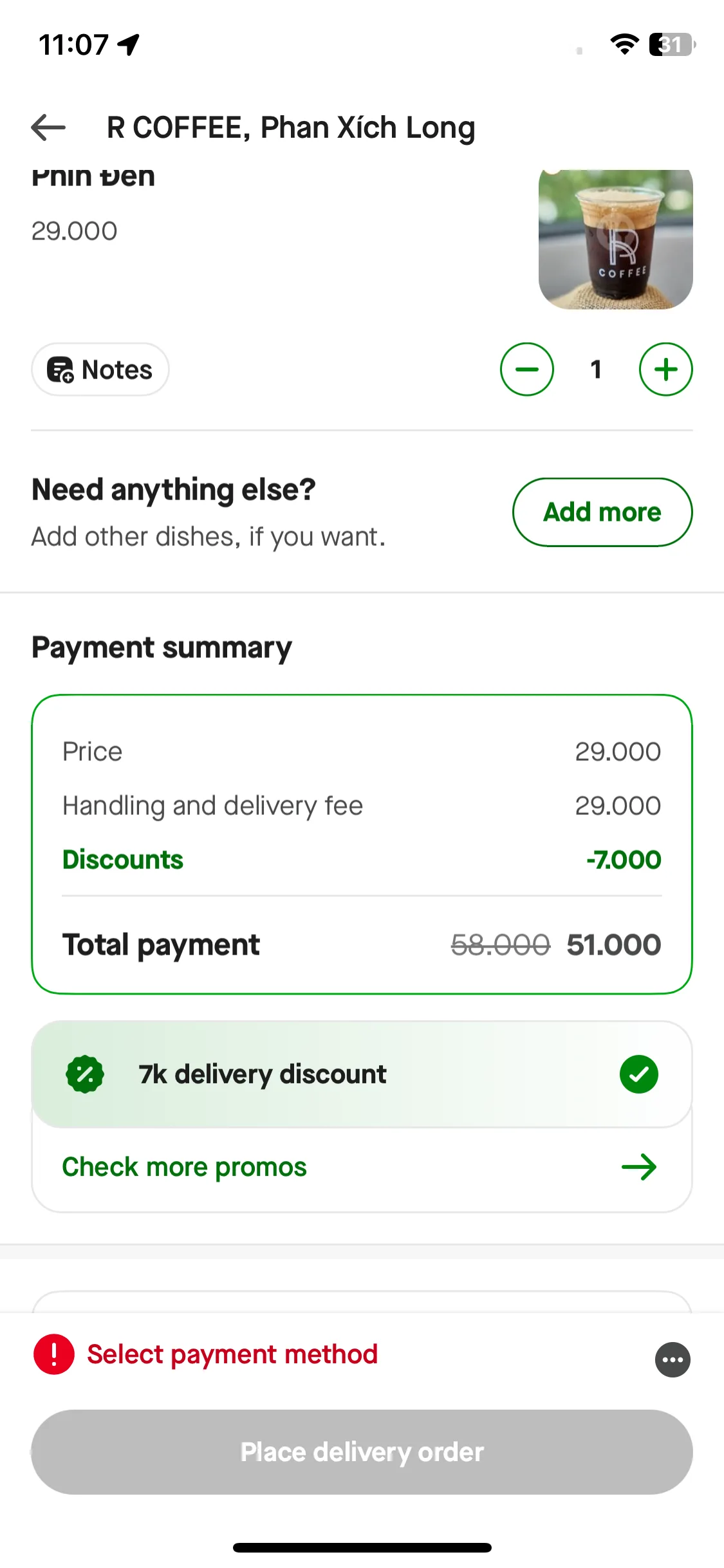Tap the Phin Đen coffee thumbnail

point(615,239)
